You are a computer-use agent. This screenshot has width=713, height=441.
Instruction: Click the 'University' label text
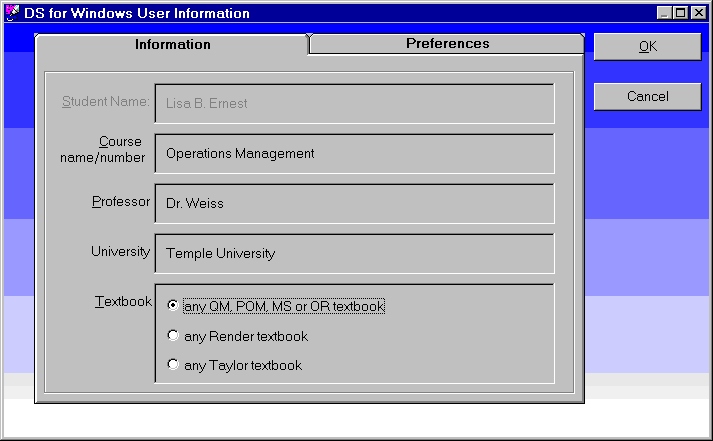pos(120,252)
